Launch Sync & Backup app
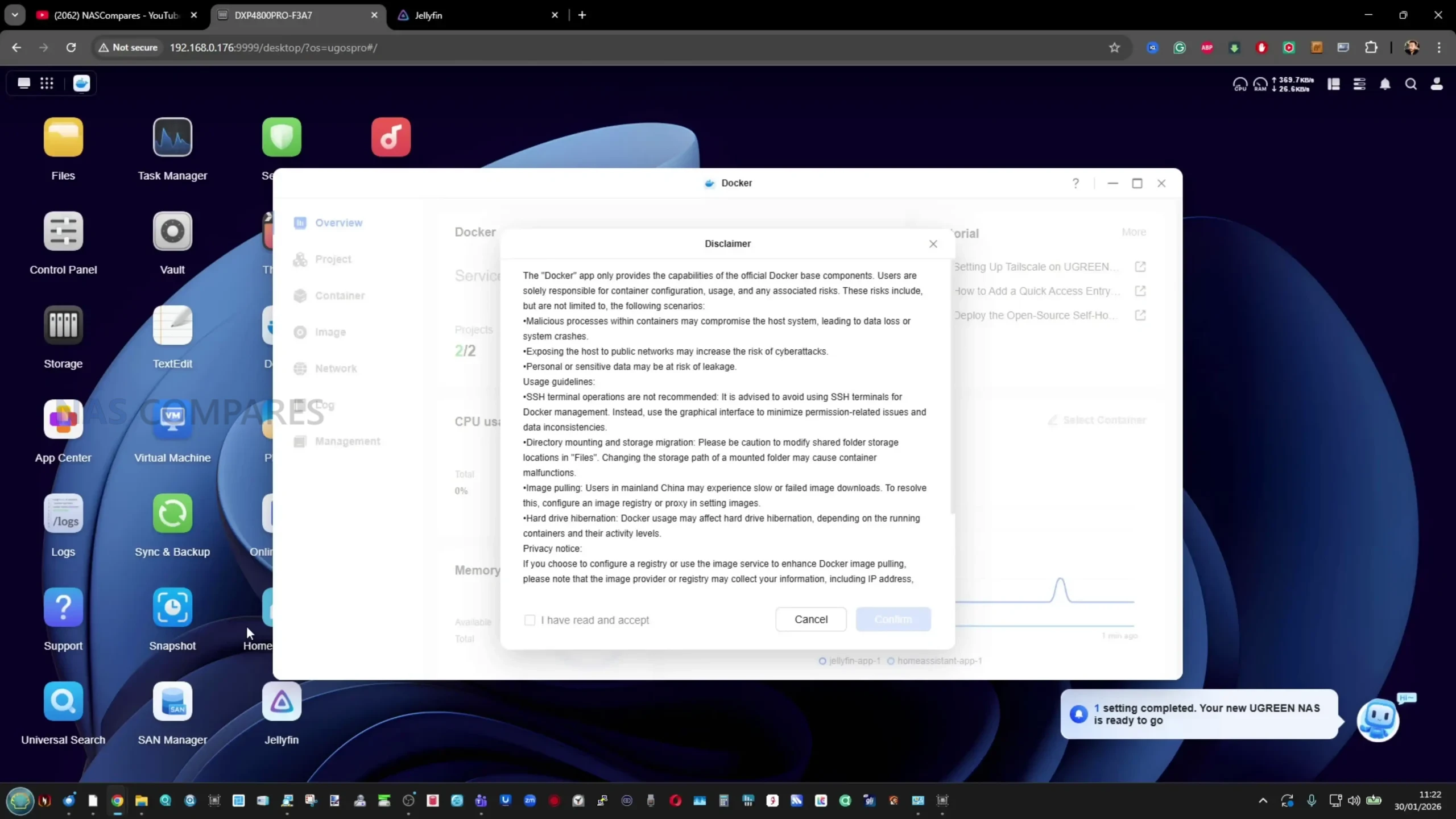 point(172,514)
